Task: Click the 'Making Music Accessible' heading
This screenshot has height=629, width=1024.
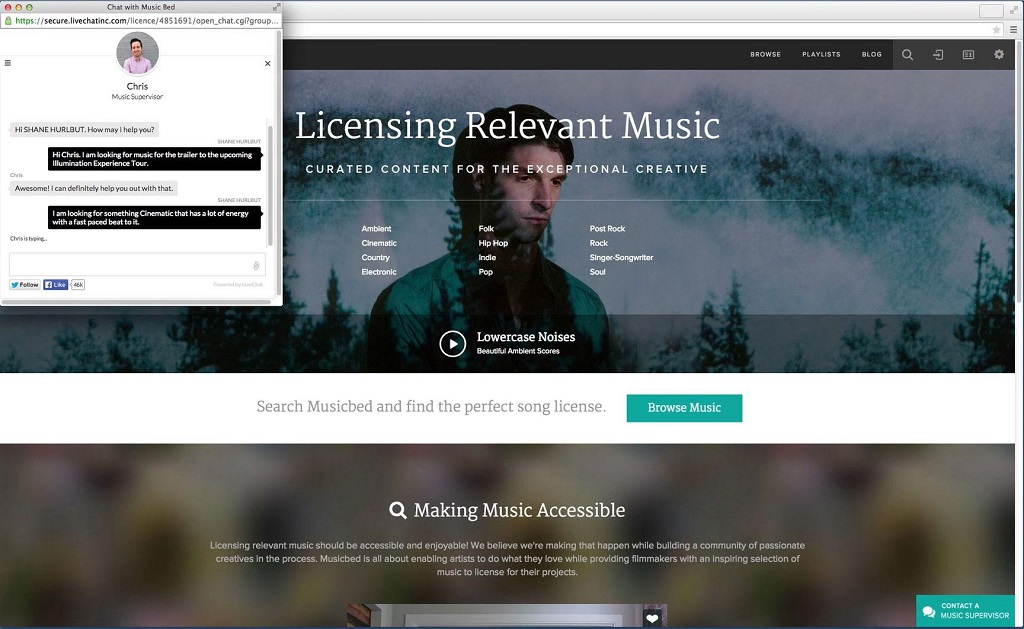Action: coord(519,510)
